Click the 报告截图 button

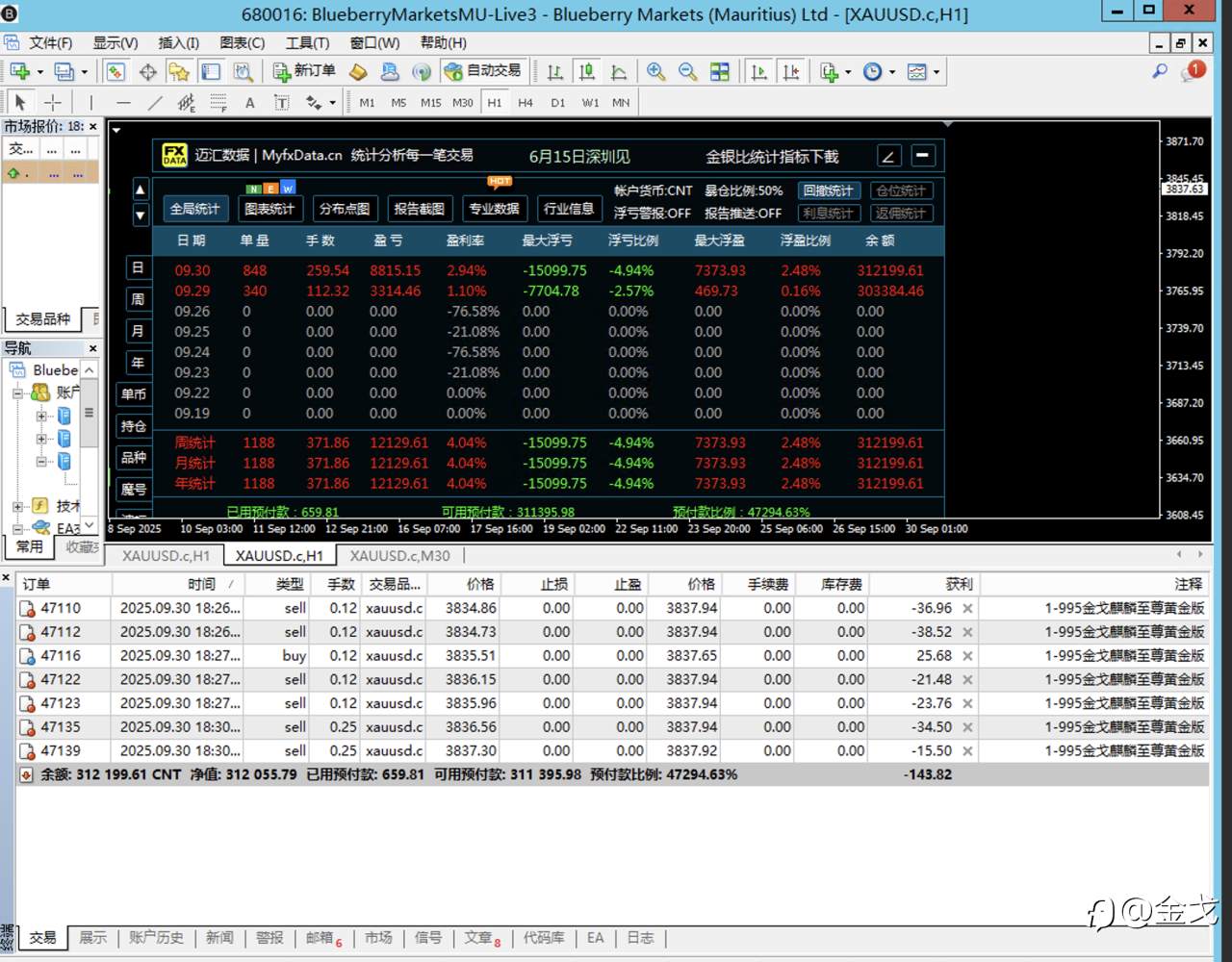[419, 208]
